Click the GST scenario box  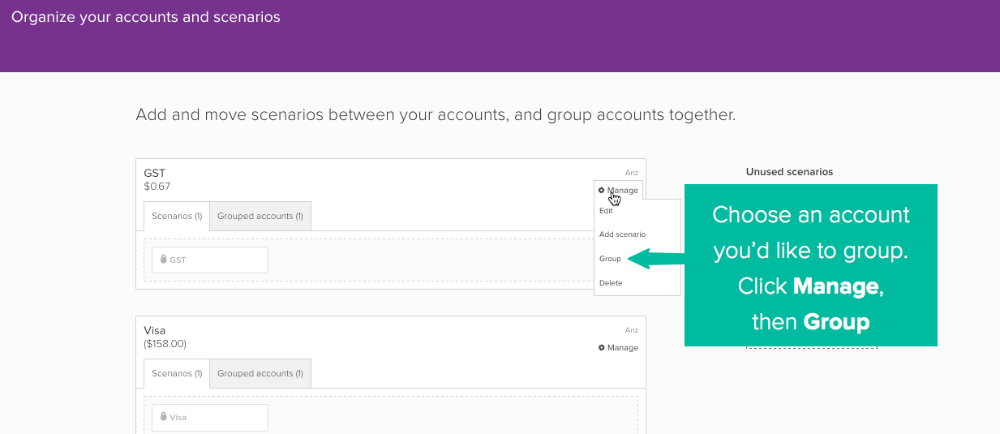click(x=210, y=260)
